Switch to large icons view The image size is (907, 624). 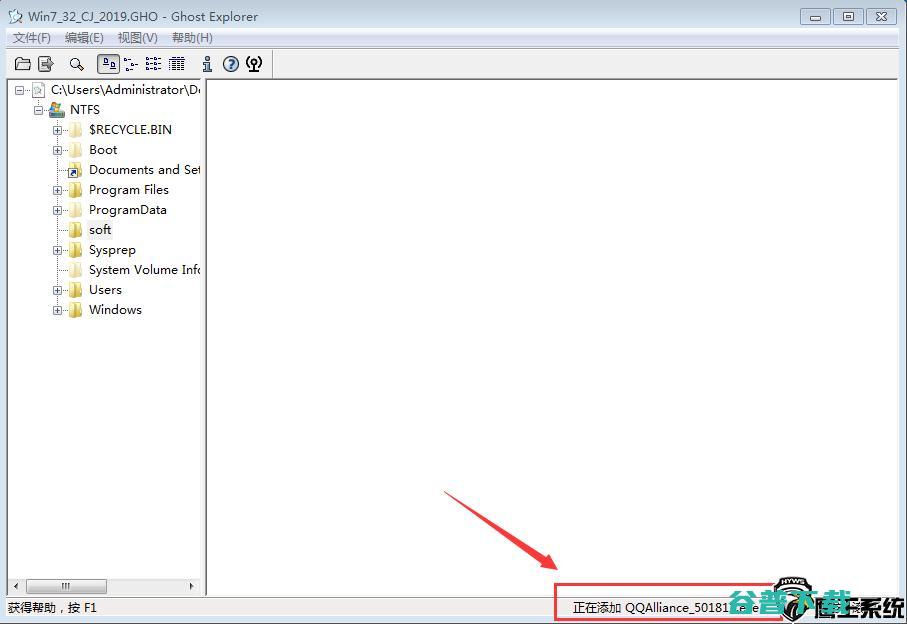coord(108,64)
